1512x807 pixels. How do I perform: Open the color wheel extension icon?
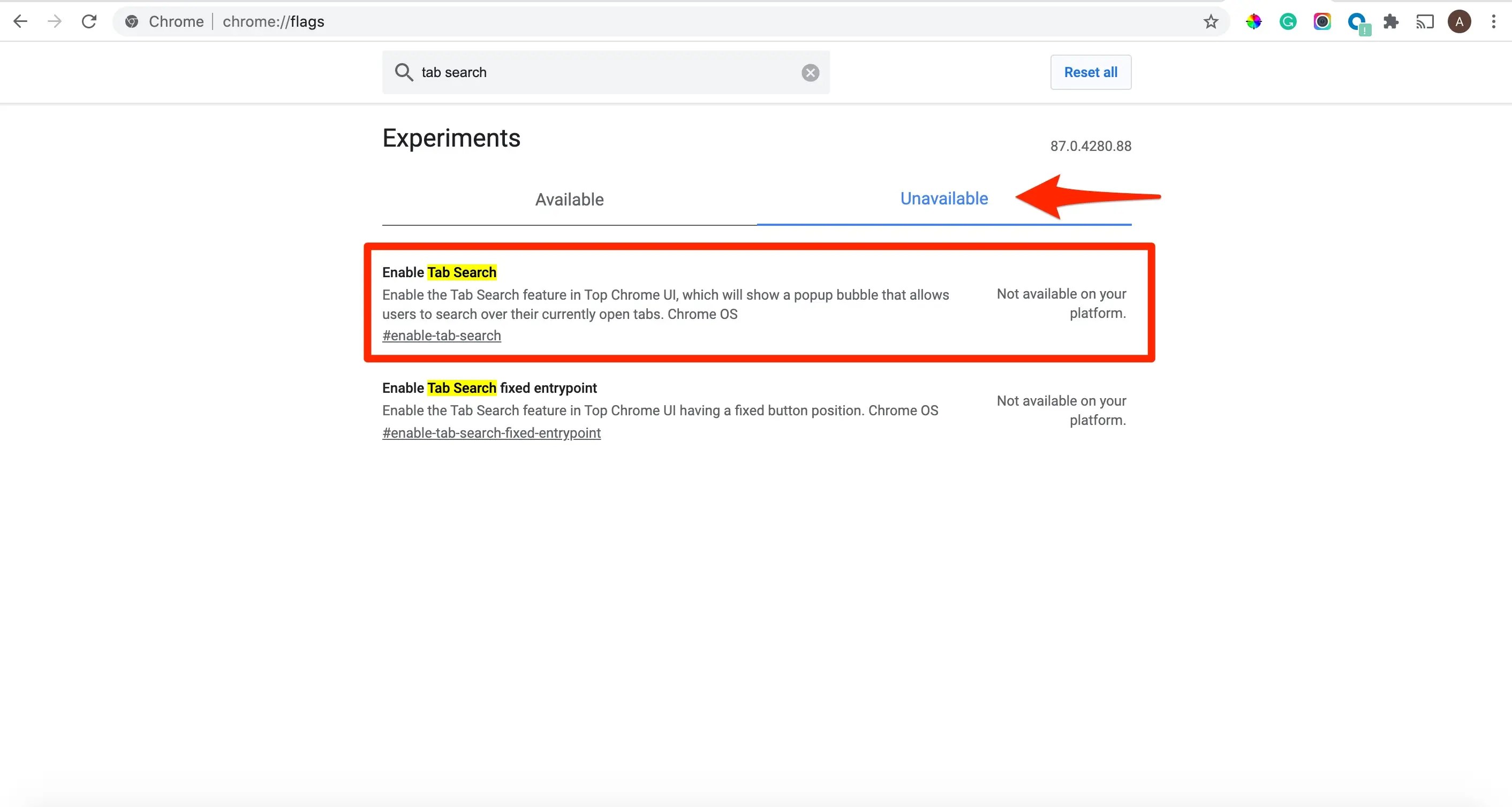[x=1253, y=22]
